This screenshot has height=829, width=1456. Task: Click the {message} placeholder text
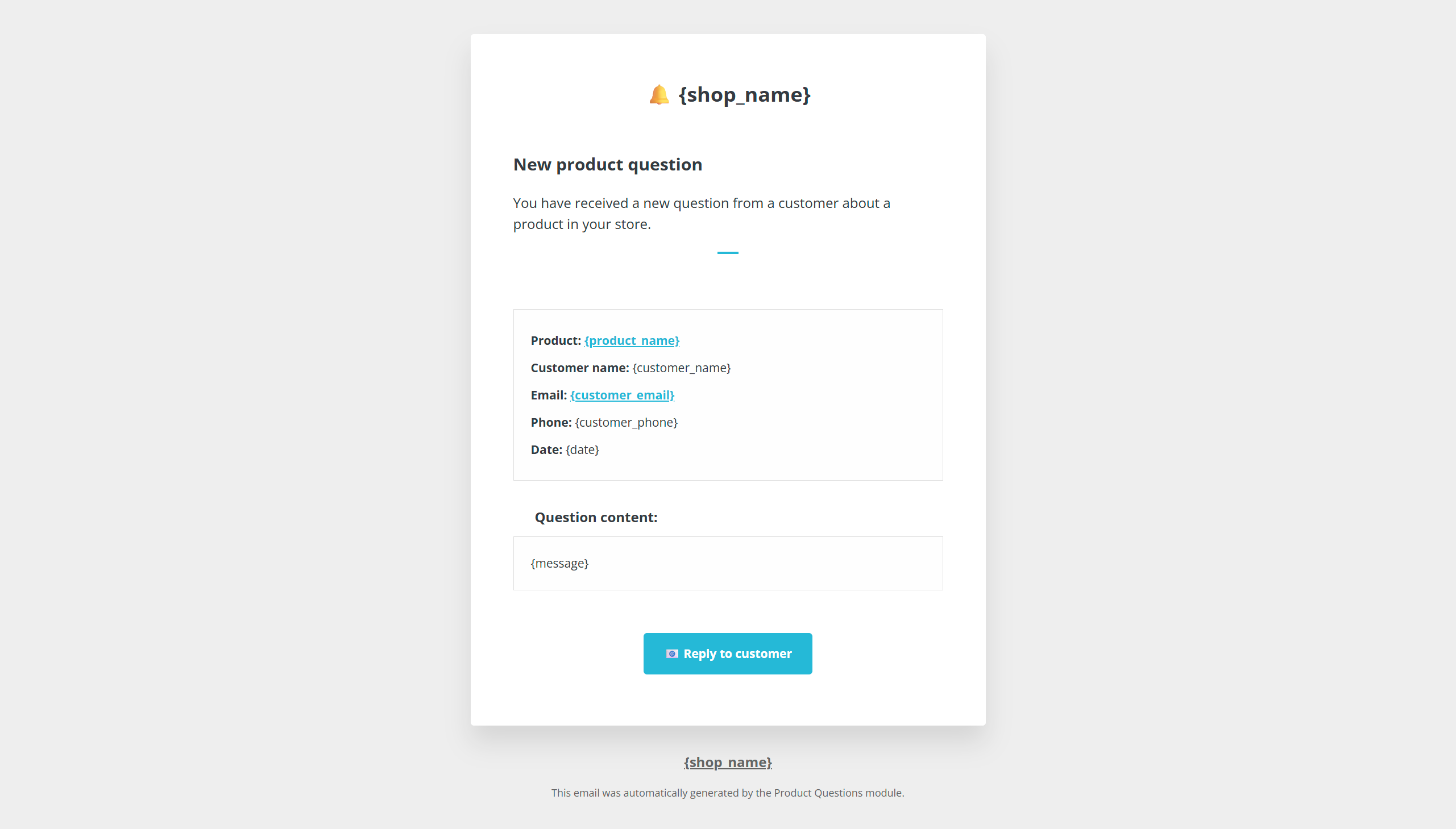(x=559, y=563)
